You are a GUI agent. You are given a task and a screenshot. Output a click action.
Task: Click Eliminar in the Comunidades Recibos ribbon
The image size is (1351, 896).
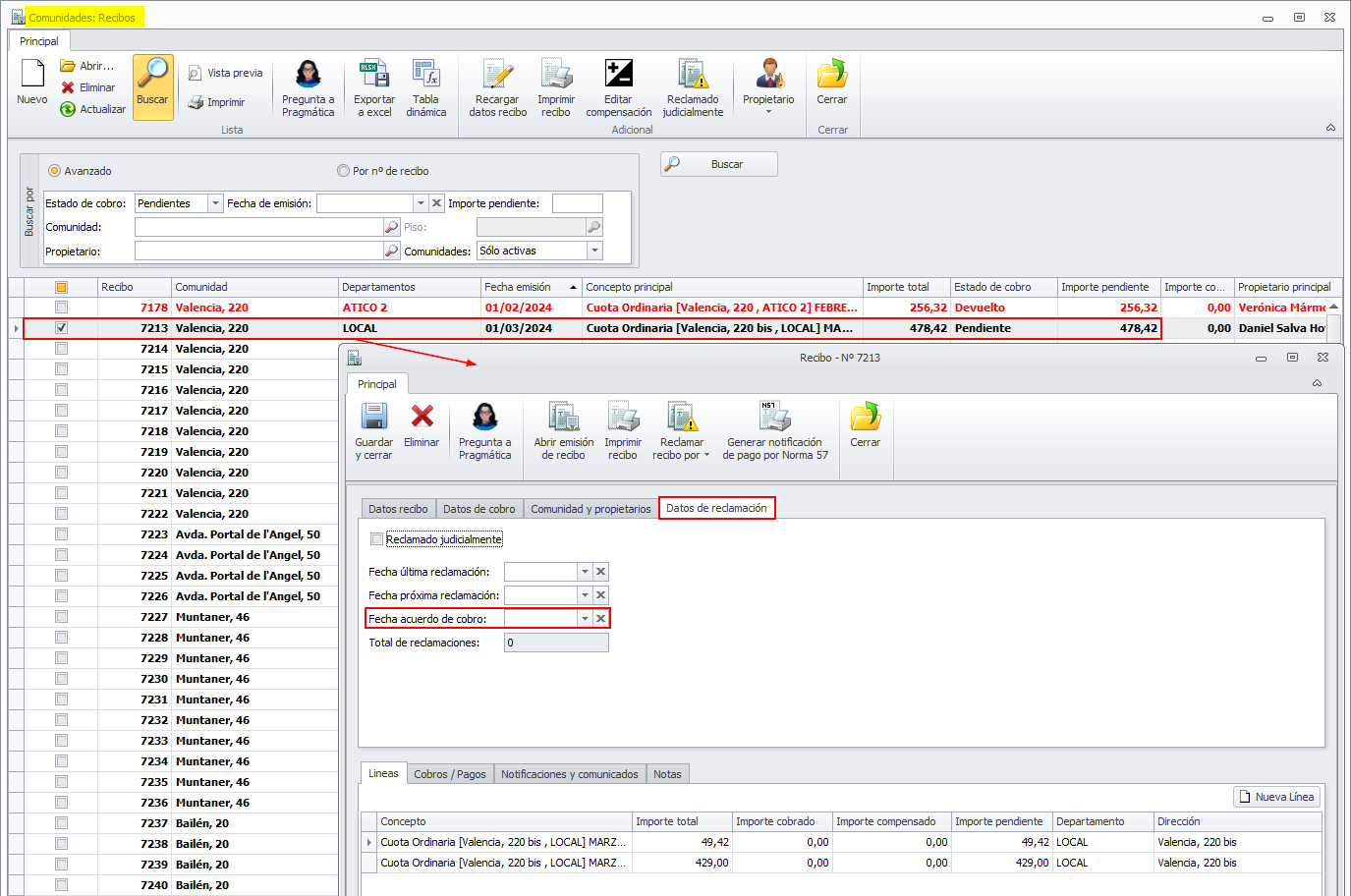[88, 87]
